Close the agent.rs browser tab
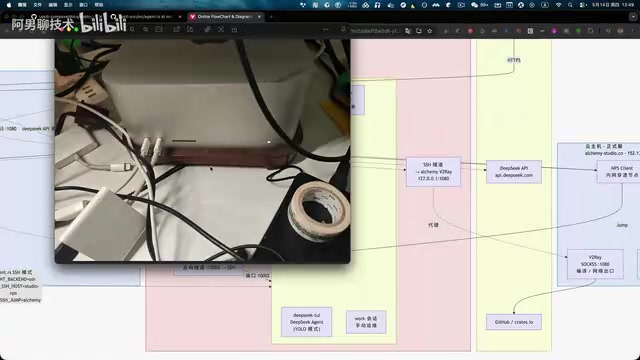640x360 pixels. [180, 17]
